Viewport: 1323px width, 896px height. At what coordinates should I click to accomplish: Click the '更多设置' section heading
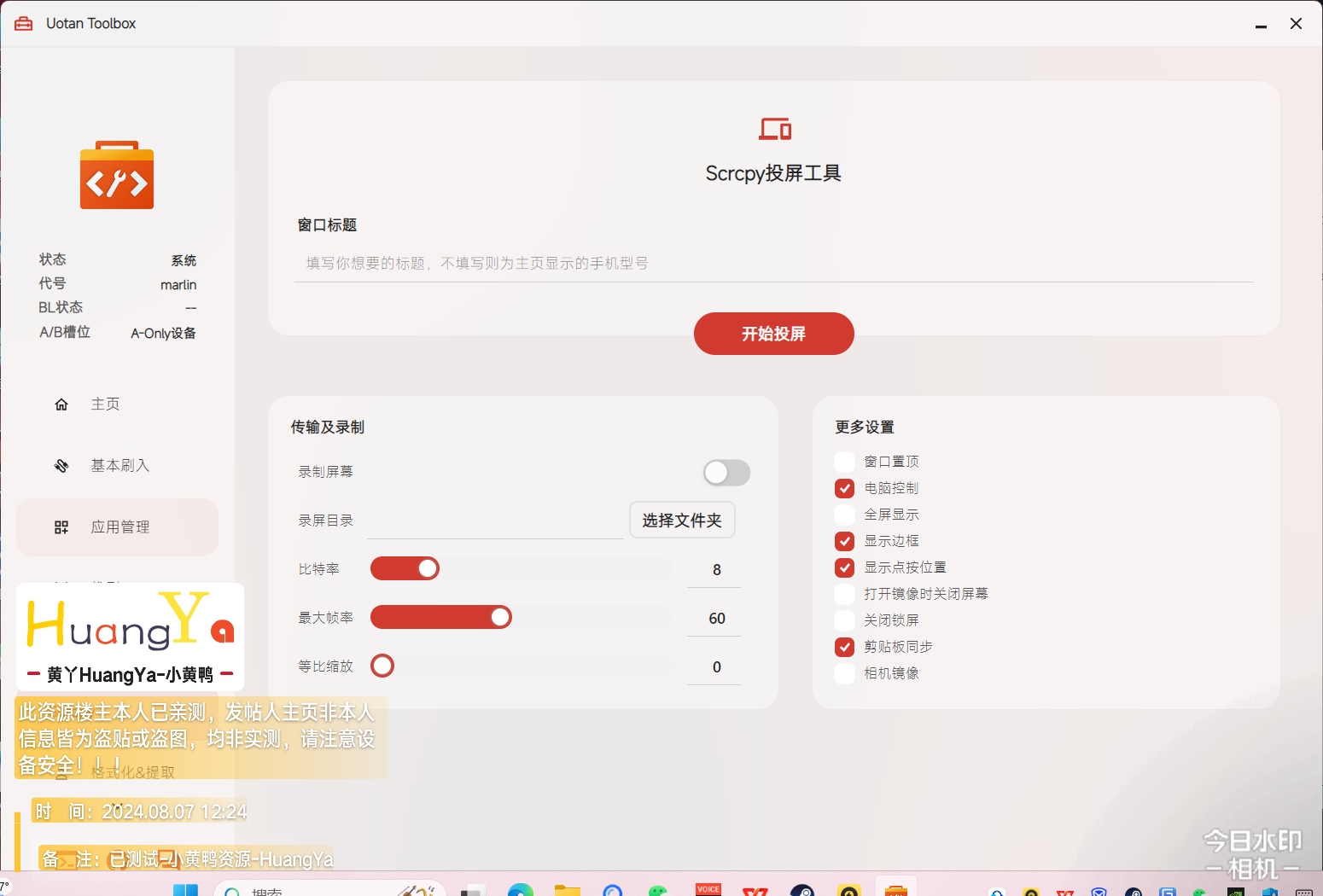pos(865,428)
